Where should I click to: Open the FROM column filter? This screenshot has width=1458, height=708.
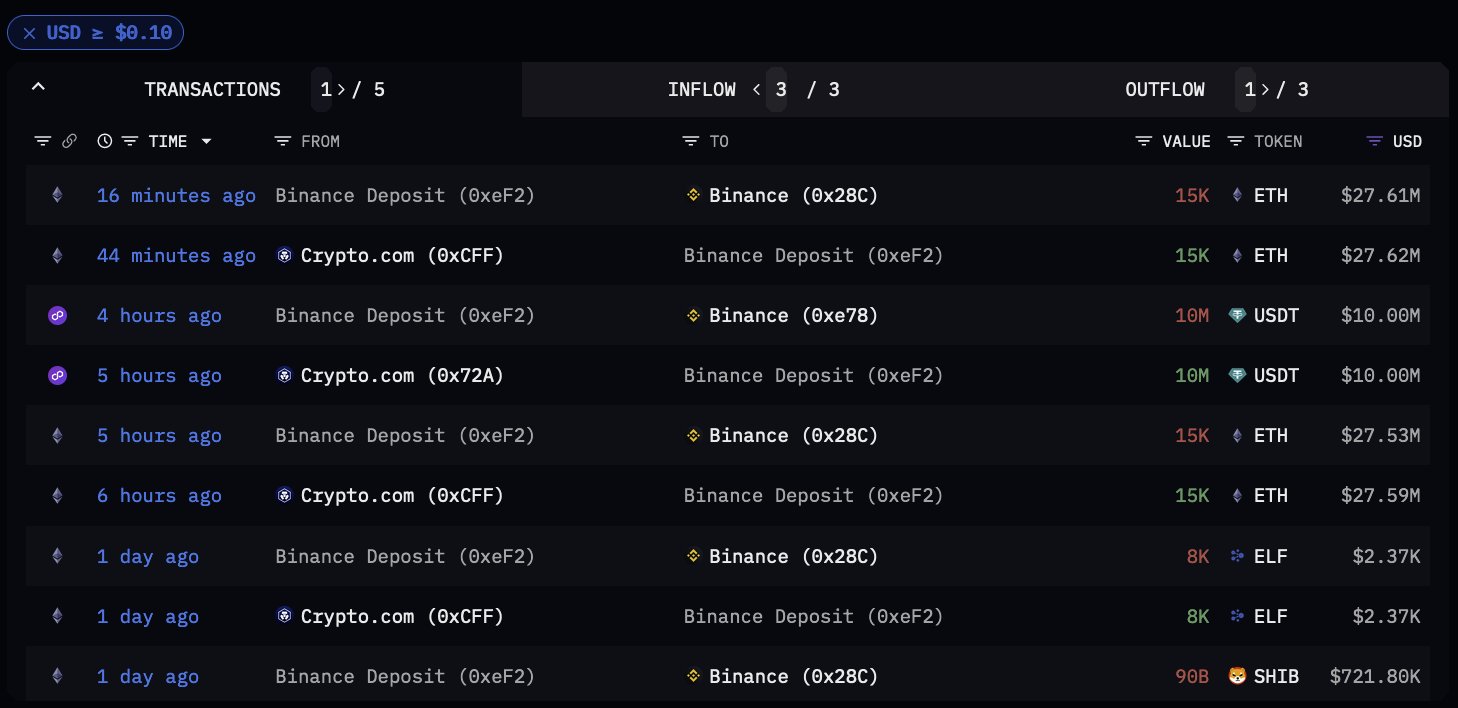click(283, 142)
